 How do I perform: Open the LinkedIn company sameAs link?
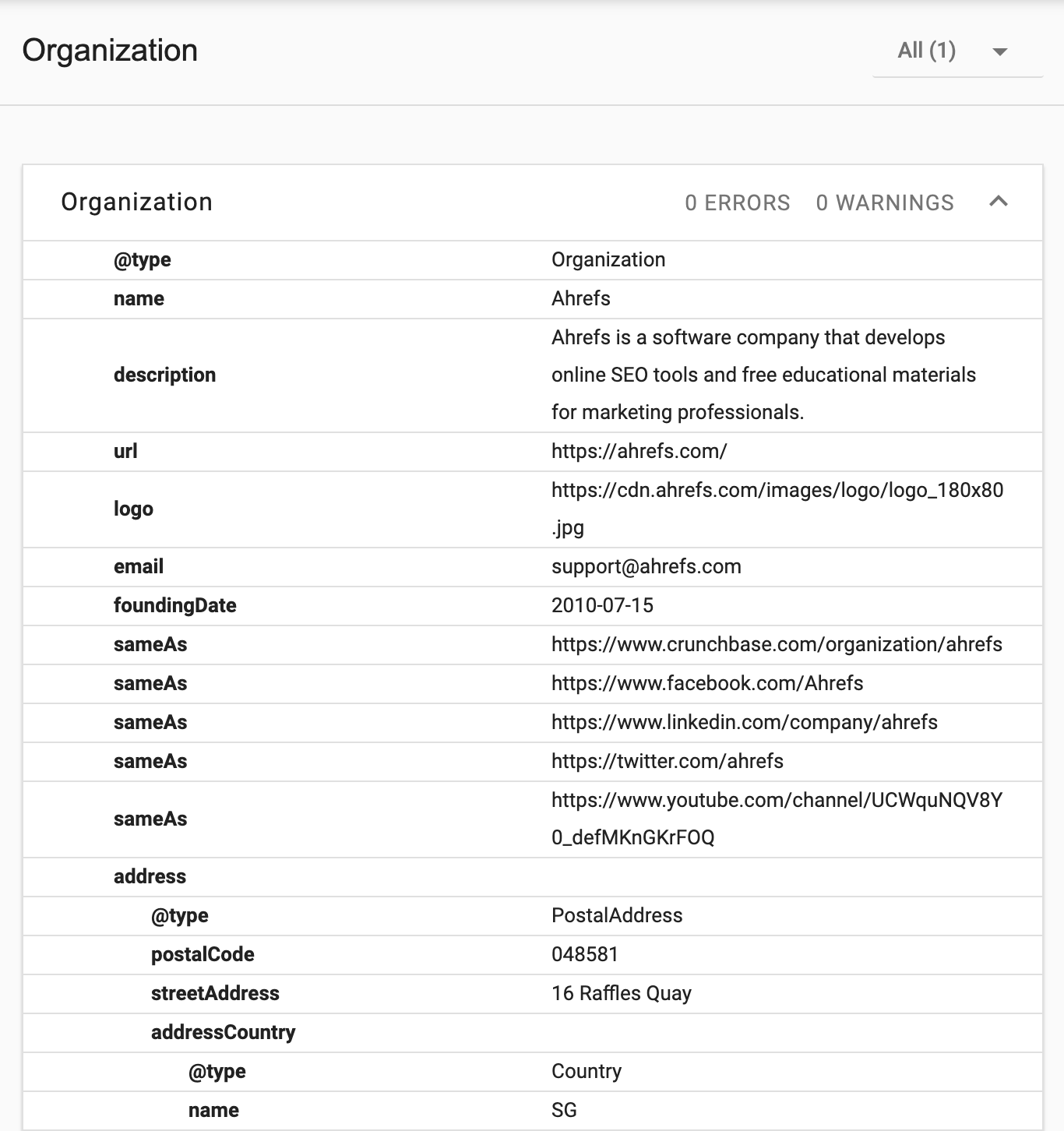[x=745, y=723]
